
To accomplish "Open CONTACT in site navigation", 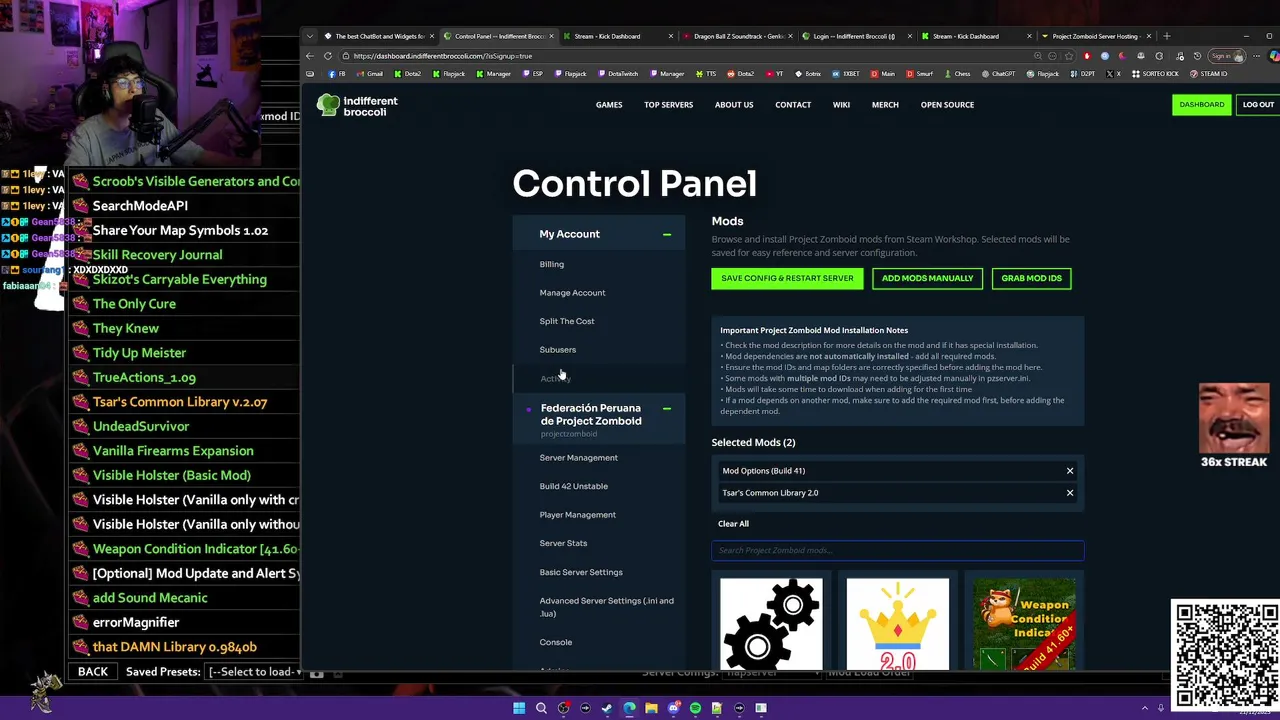I will coord(793,105).
